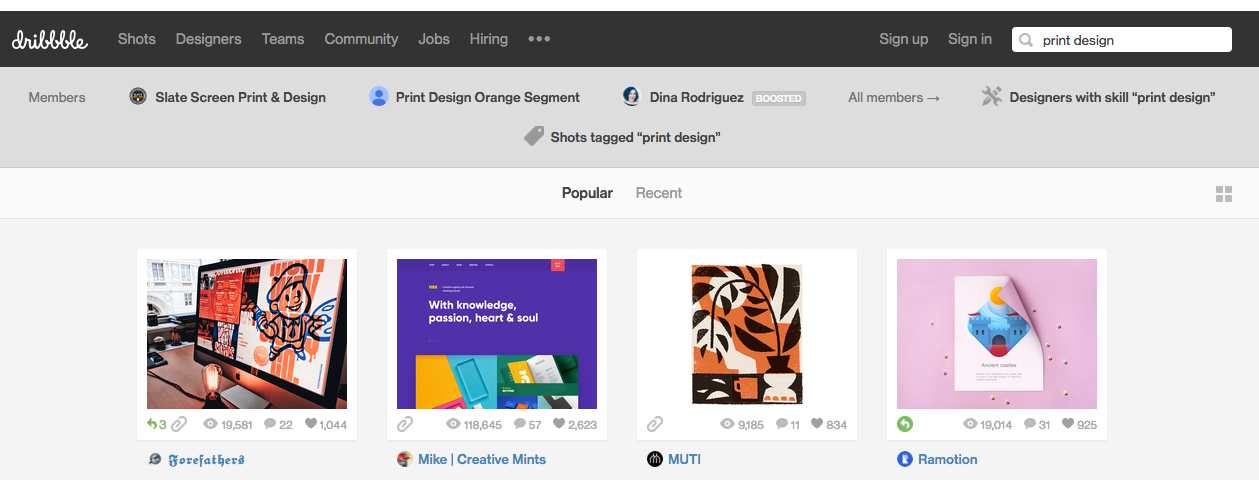Viewport: 1259px width, 480px height.
Task: Go to the Jobs page
Action: [434, 39]
